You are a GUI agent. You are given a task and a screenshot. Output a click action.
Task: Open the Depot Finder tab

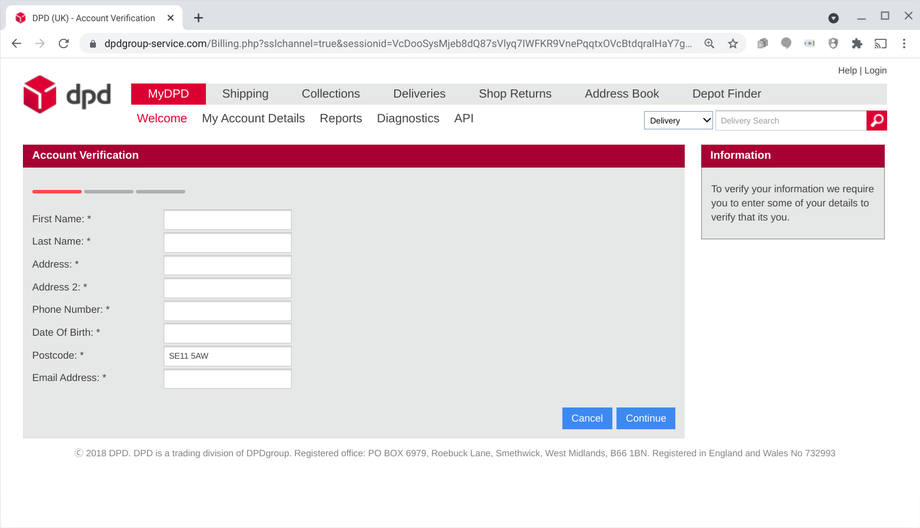point(726,94)
